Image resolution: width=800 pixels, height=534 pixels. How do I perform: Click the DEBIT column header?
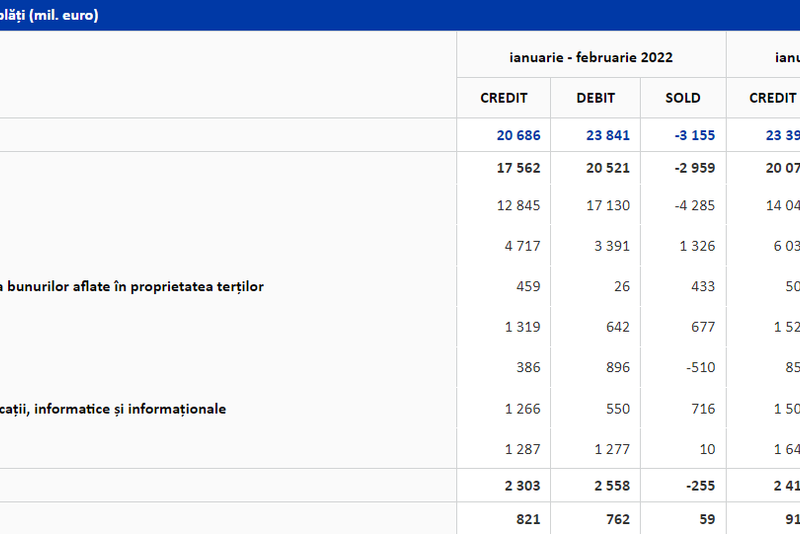point(595,98)
